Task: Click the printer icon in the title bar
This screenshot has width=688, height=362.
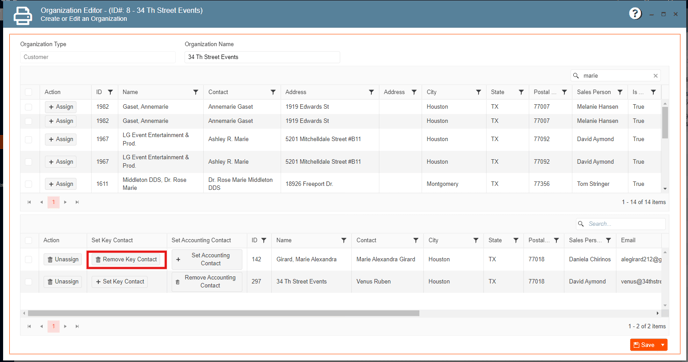Action: point(22,15)
